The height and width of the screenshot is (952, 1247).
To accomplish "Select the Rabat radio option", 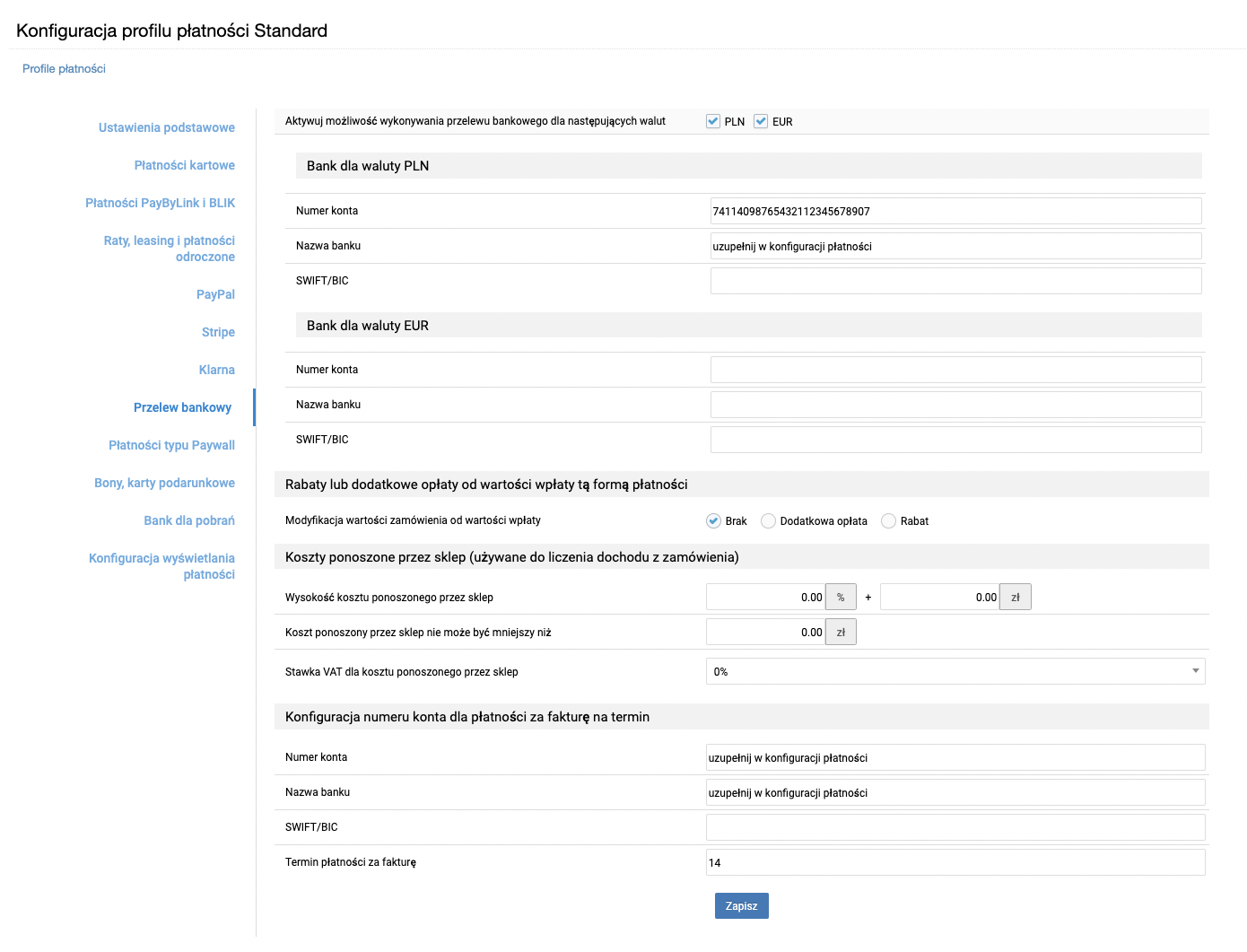I will coord(888,521).
